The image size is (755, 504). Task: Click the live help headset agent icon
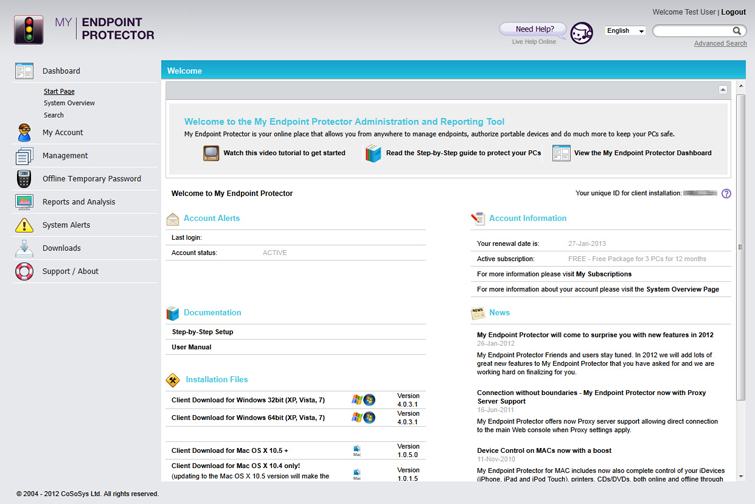coord(582,33)
